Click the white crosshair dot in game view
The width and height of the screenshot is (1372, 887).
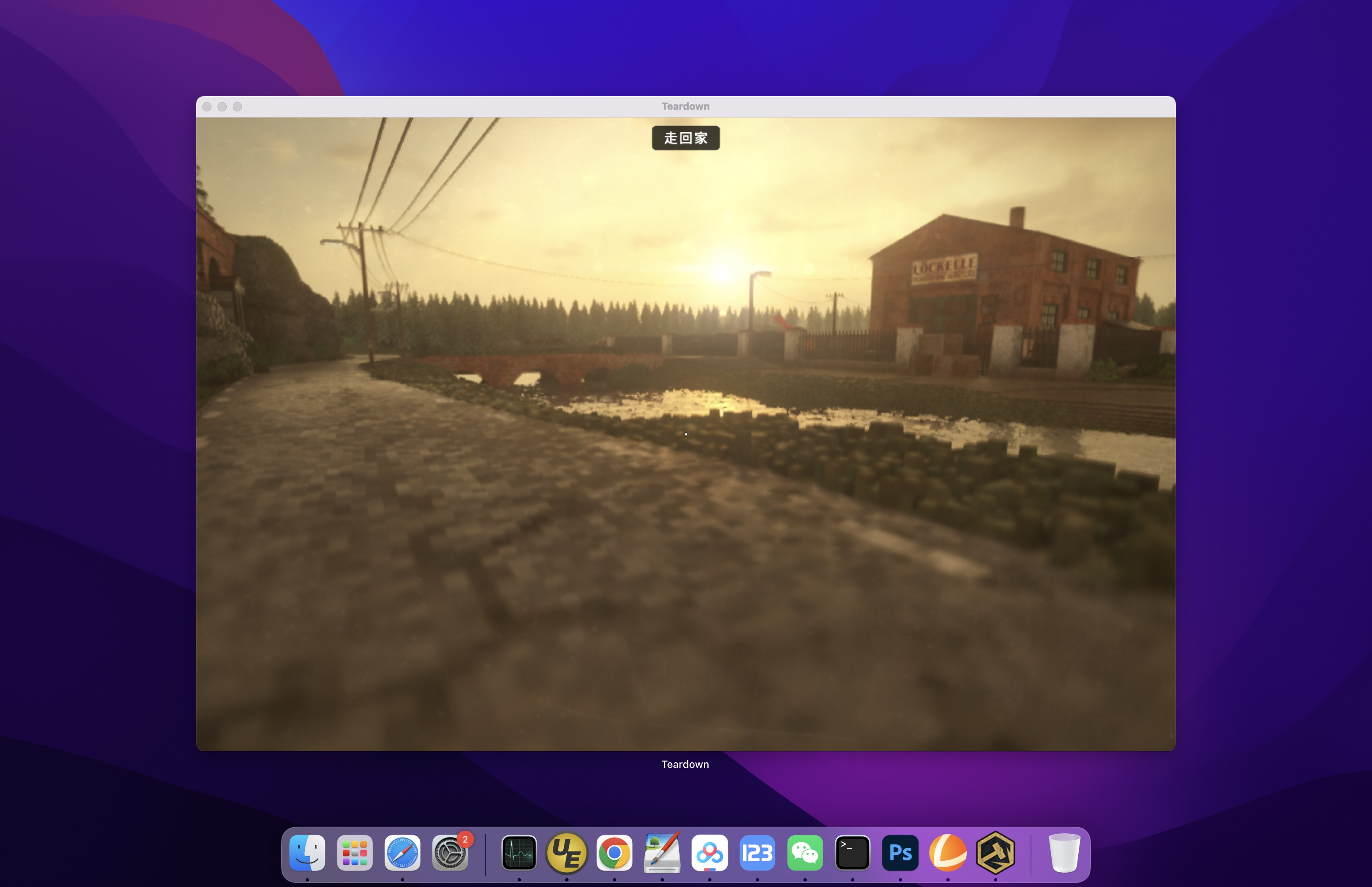click(x=686, y=434)
